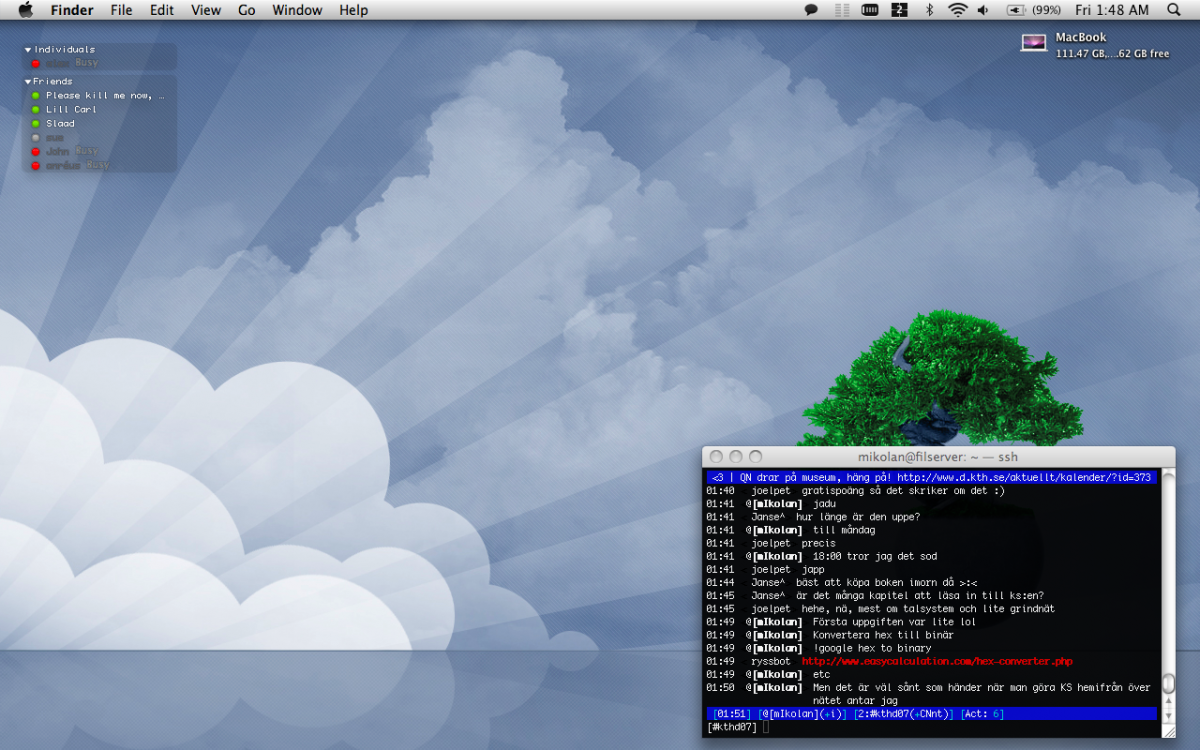Collapse the Individuals contact group
Viewport: 1200px width, 750px height.
29,50
